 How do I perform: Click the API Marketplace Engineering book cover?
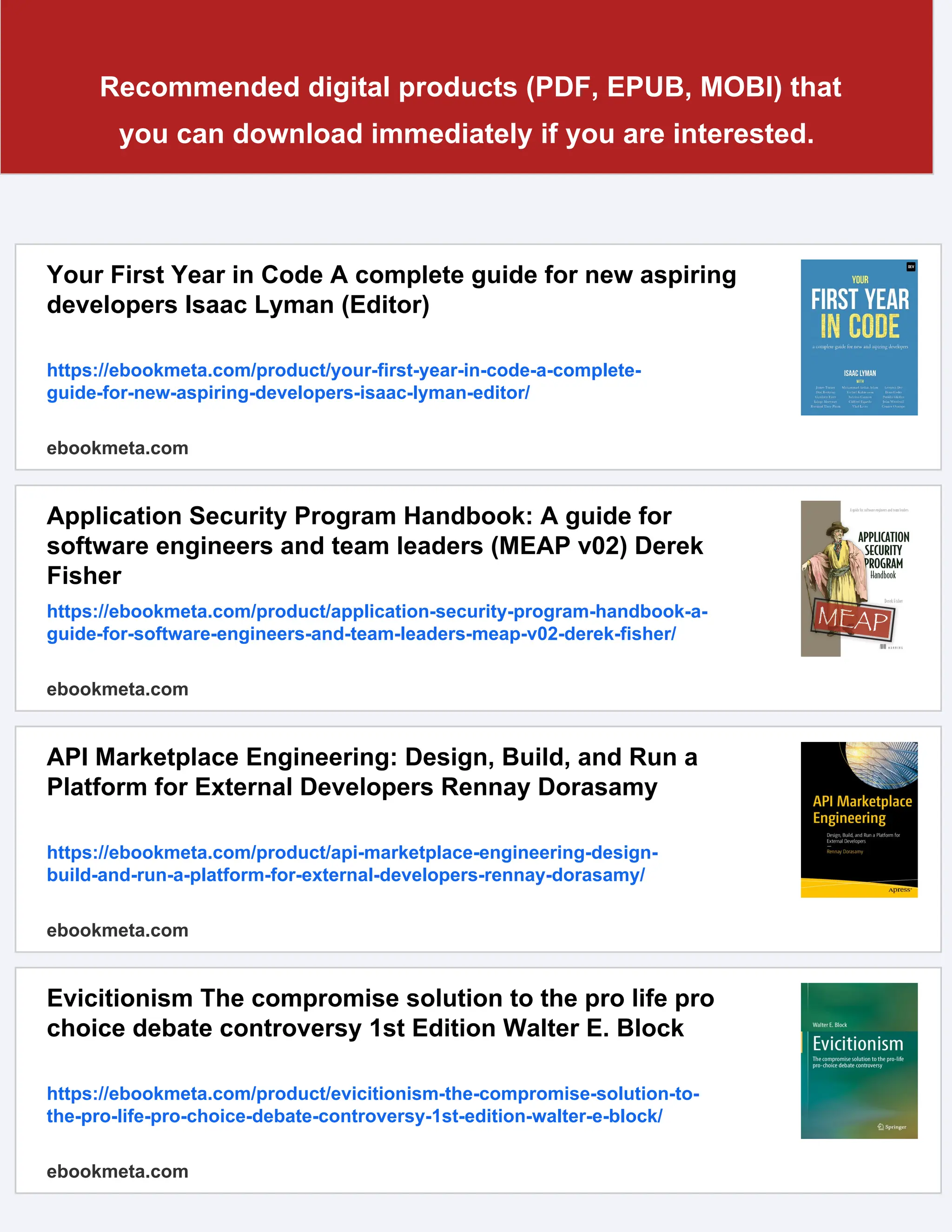(859, 820)
